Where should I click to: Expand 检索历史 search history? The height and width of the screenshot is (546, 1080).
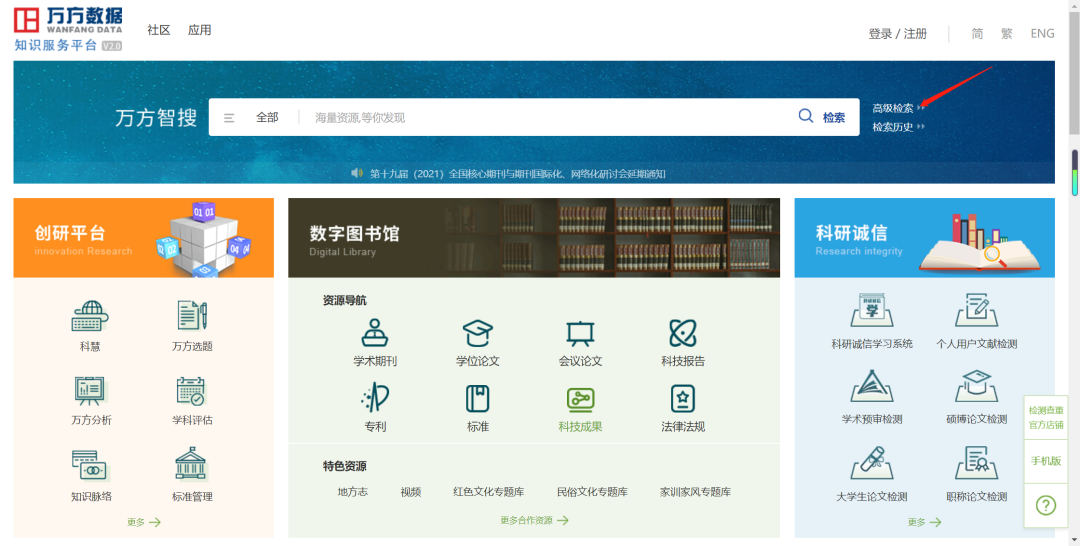[898, 127]
